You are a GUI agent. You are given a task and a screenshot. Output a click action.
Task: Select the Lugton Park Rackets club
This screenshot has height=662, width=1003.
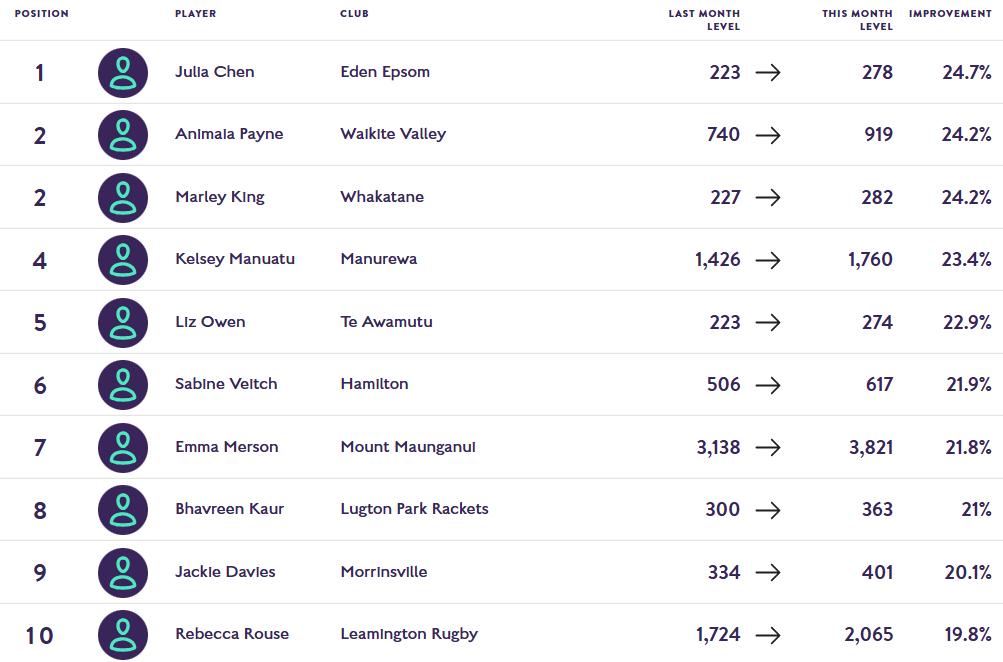pos(414,509)
